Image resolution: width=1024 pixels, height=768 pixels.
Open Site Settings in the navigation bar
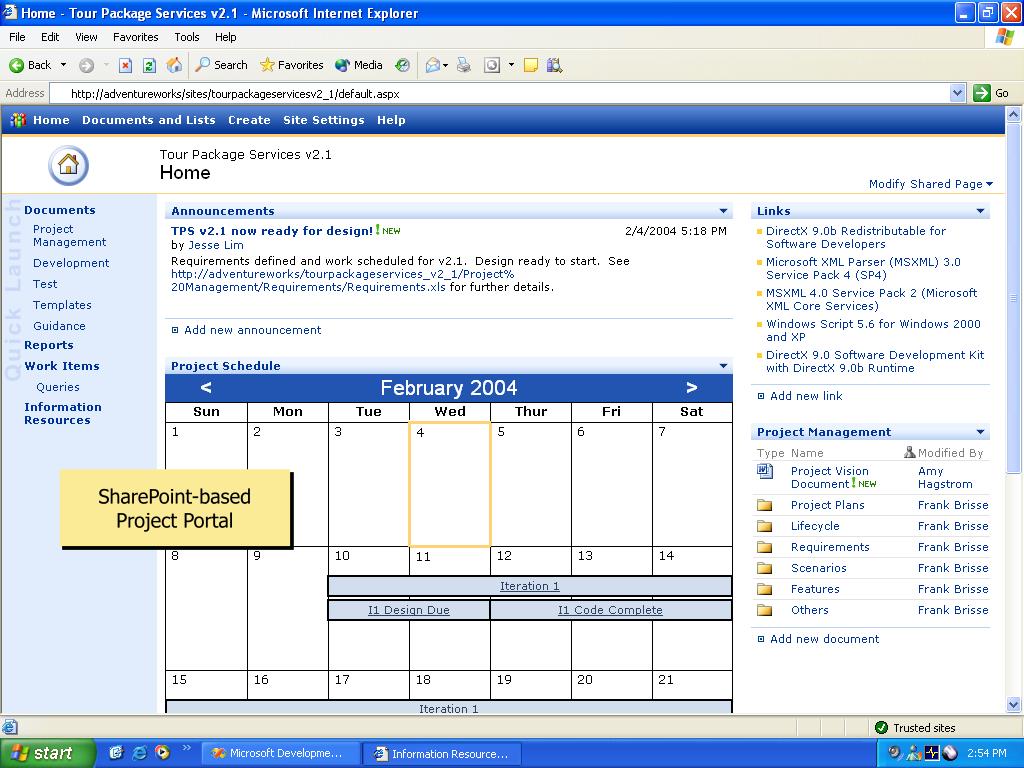point(323,120)
